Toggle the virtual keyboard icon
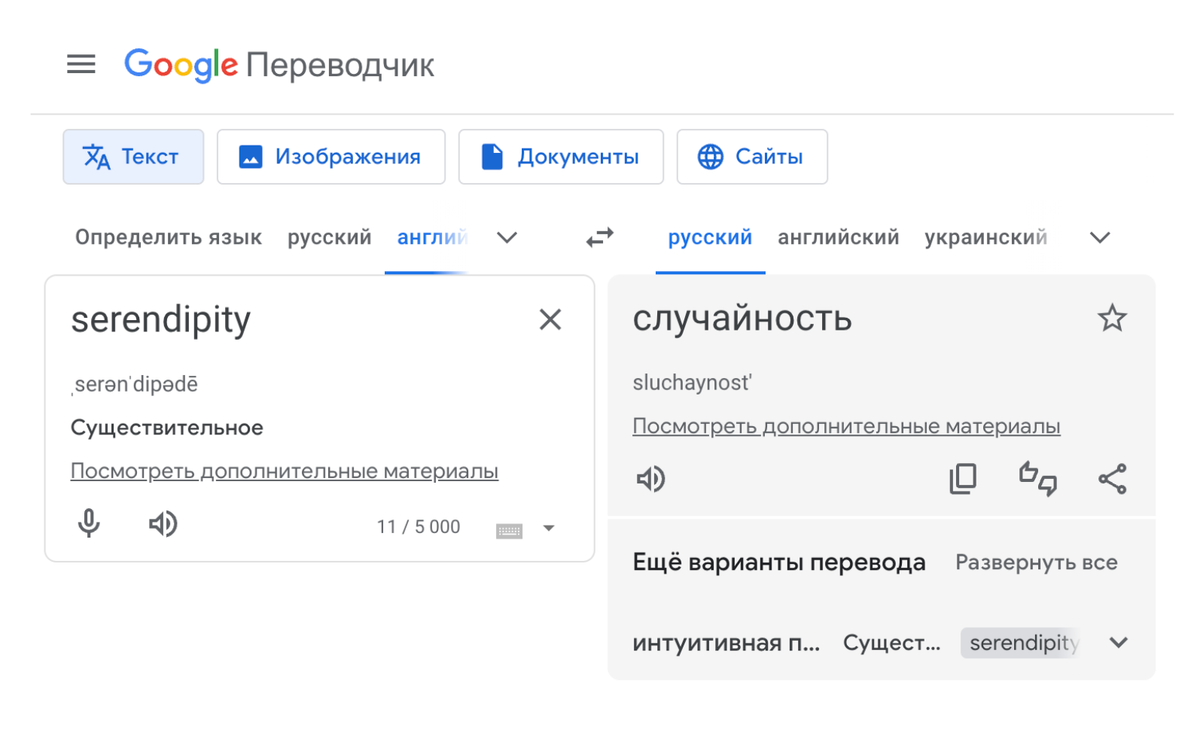Screen dimensions: 1200x738 pos(509,529)
